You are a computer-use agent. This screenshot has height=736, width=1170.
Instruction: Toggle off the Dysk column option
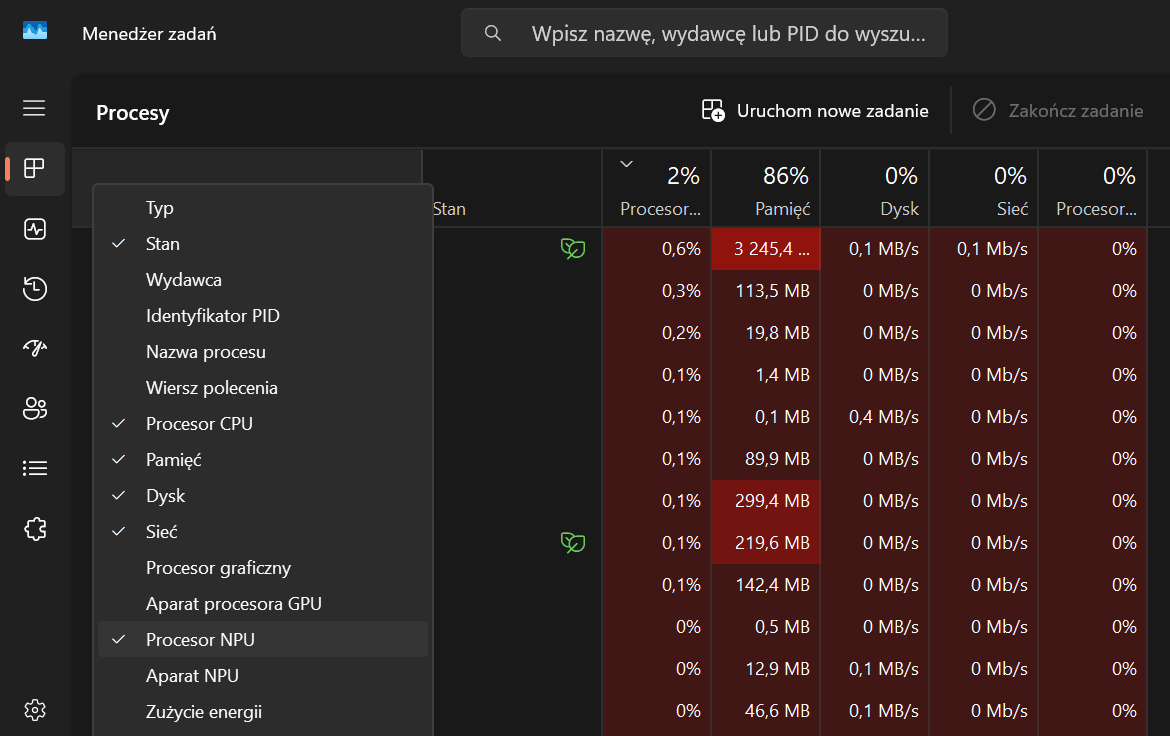(x=263, y=496)
